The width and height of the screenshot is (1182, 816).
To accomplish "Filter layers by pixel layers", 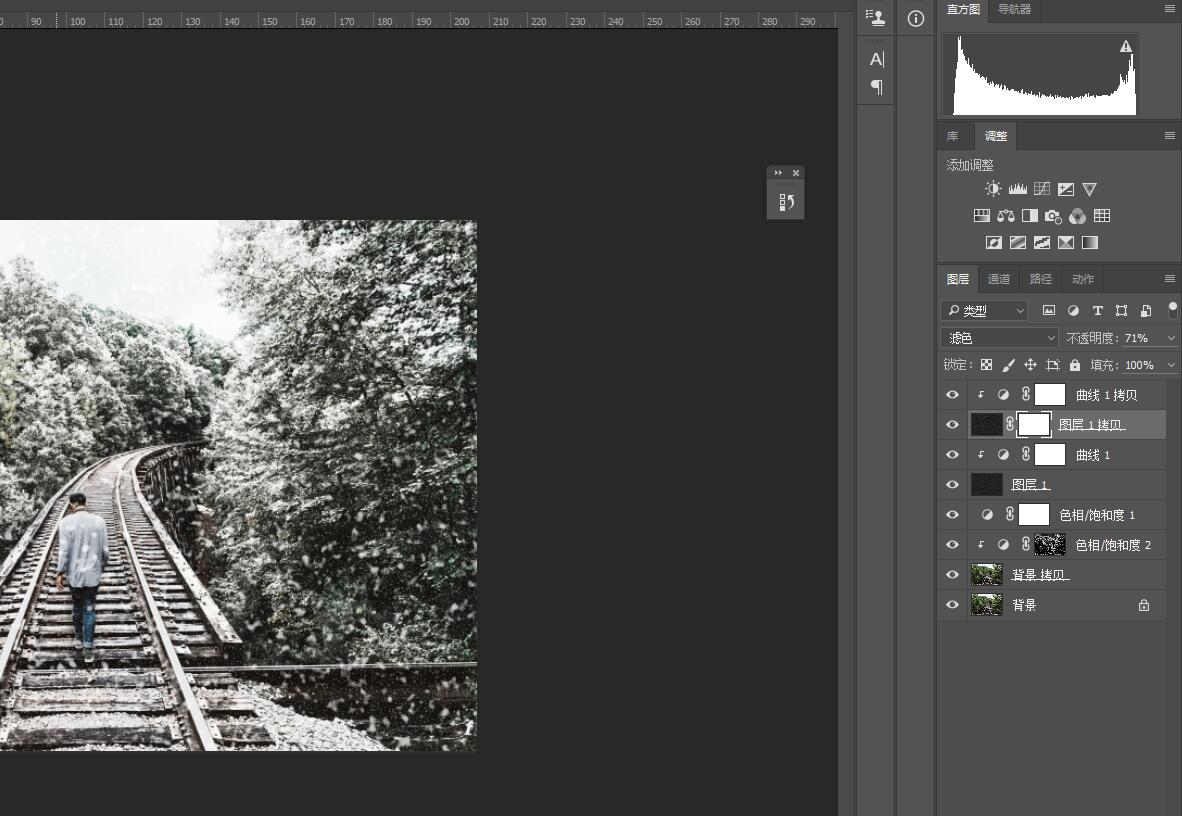I will pos(1049,311).
